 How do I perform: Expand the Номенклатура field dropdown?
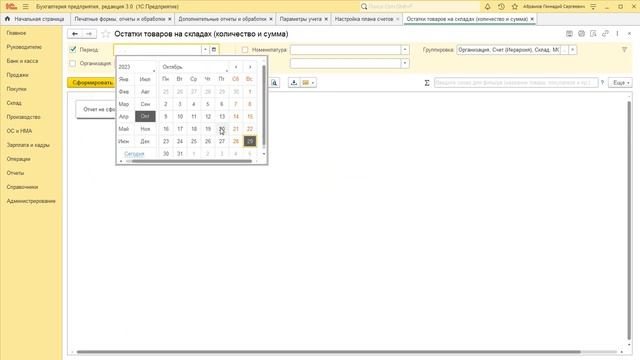click(405, 50)
